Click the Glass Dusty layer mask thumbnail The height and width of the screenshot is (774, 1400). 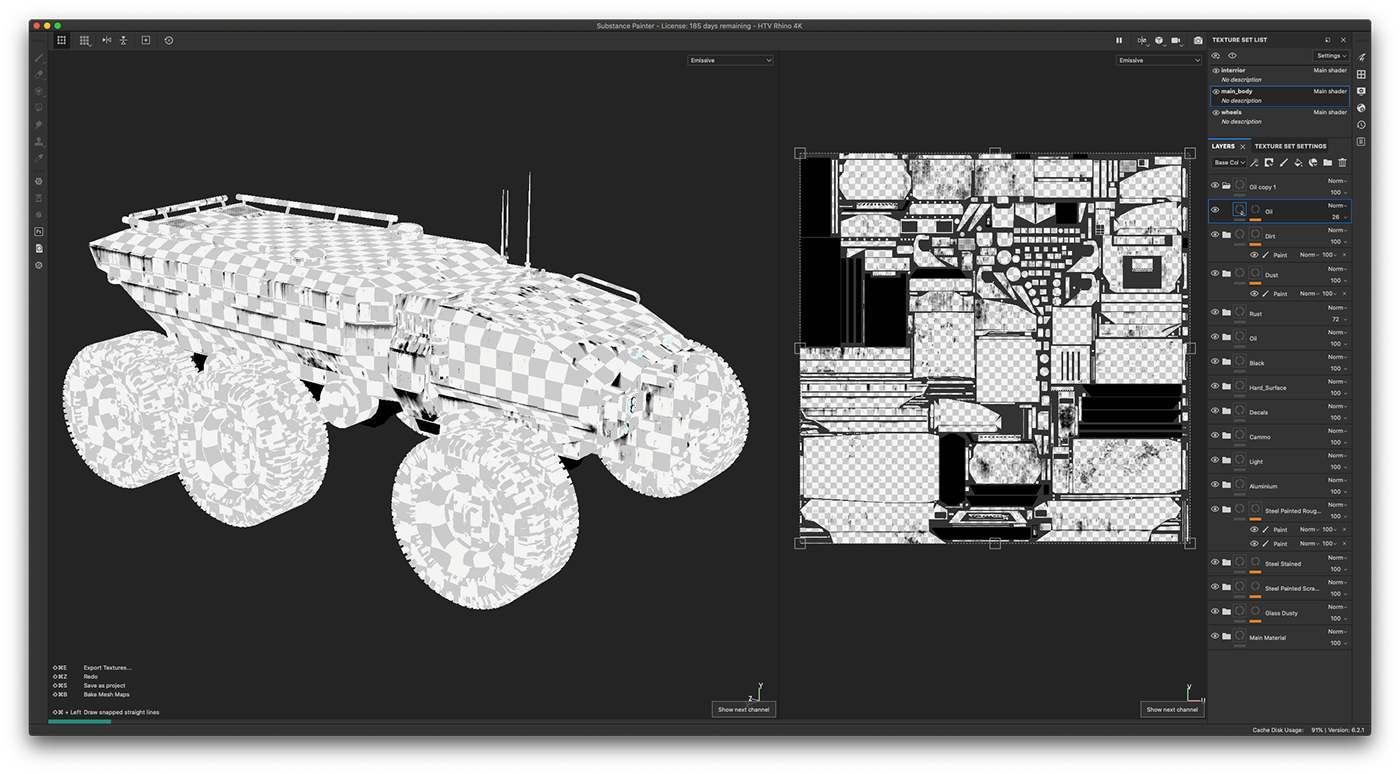point(1255,612)
